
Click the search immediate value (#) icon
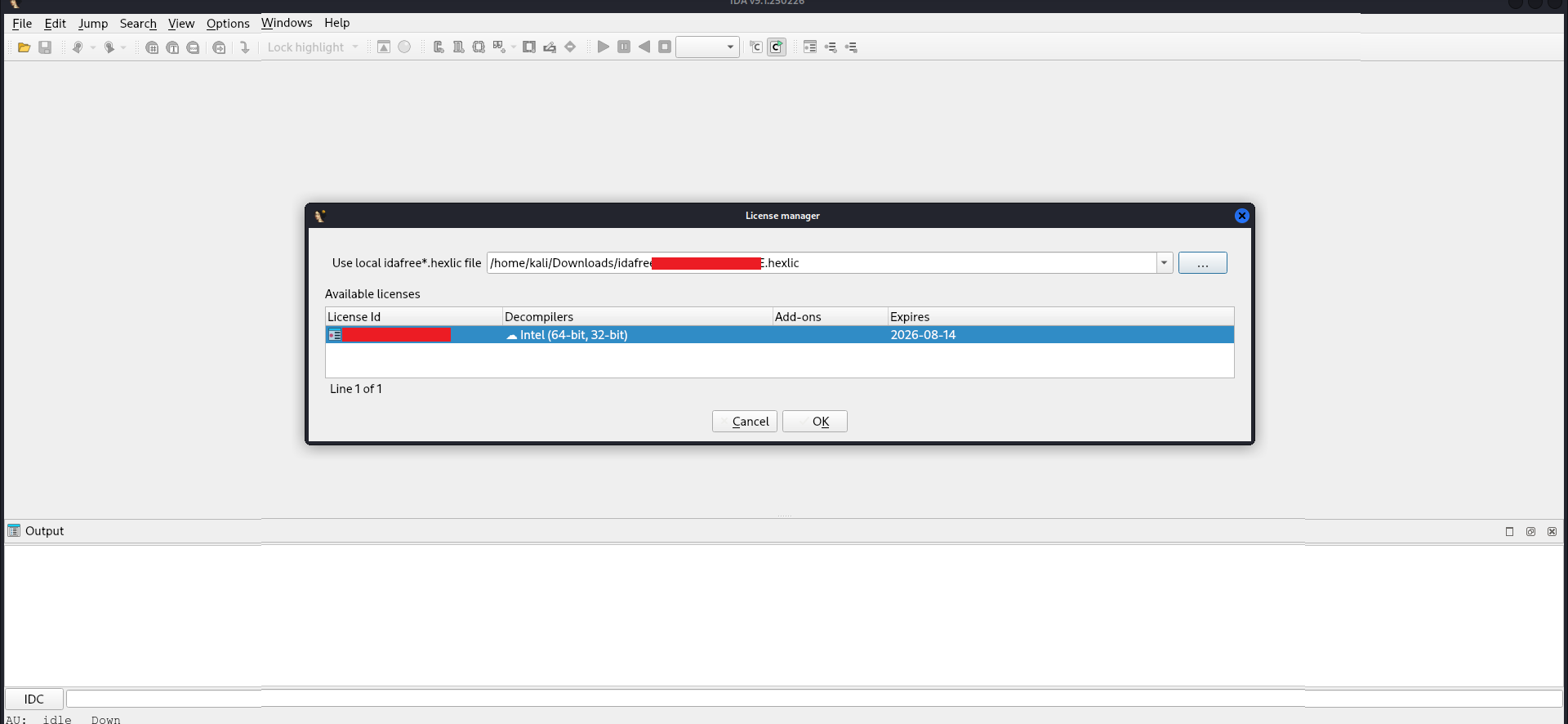coord(152,47)
